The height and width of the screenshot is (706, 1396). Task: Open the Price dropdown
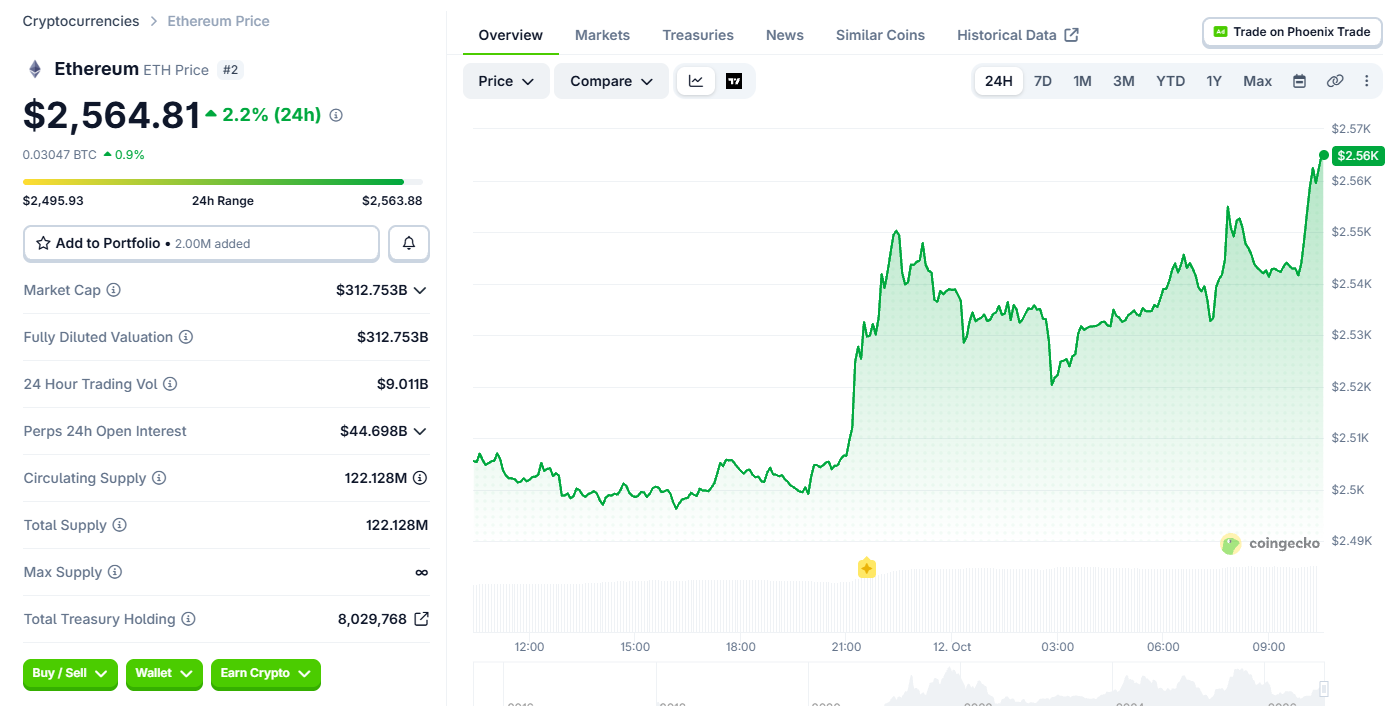[x=506, y=81]
